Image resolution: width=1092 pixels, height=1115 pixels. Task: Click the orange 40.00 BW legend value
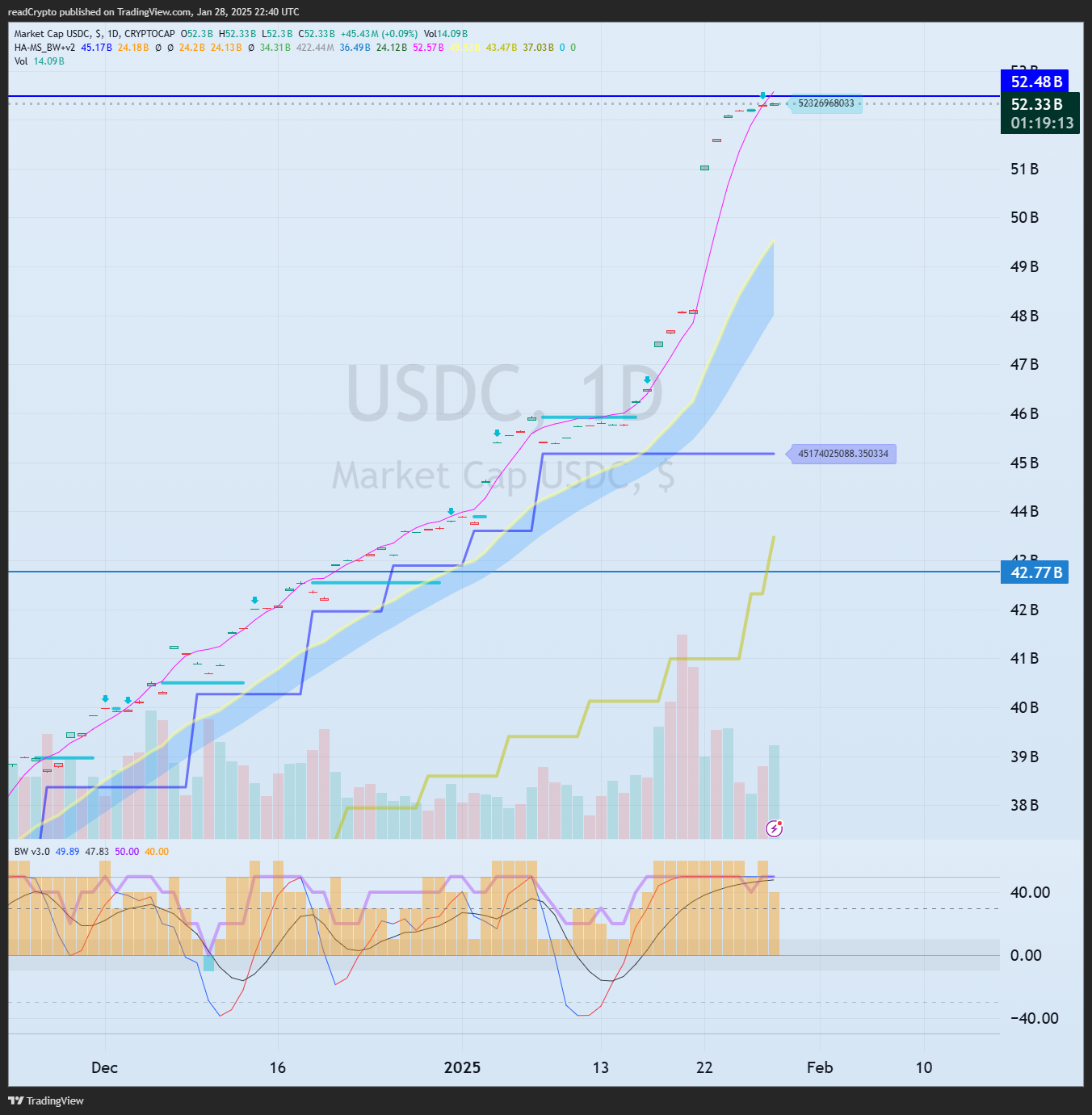pyautogui.click(x=157, y=852)
